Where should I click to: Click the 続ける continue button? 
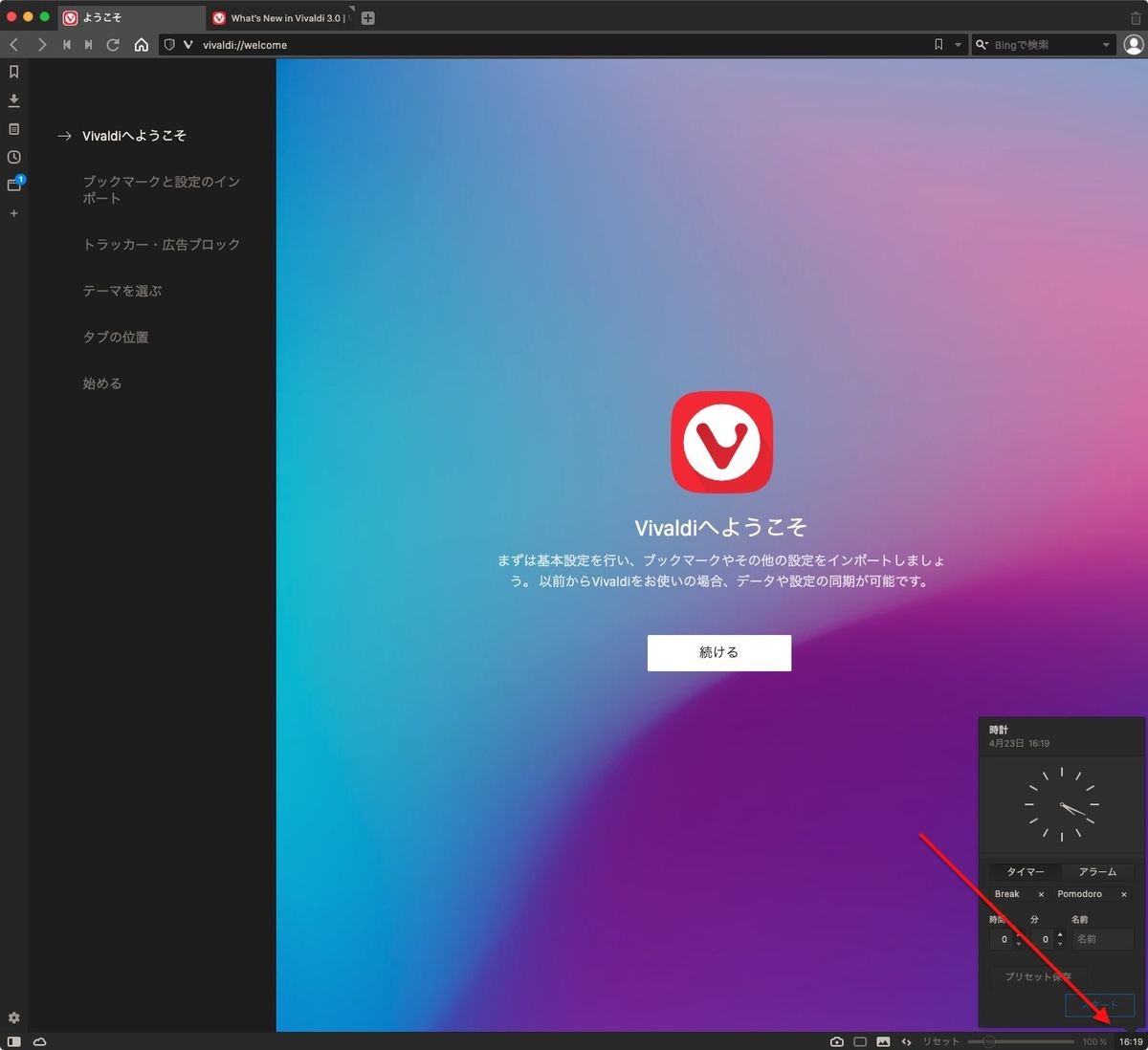coord(719,653)
